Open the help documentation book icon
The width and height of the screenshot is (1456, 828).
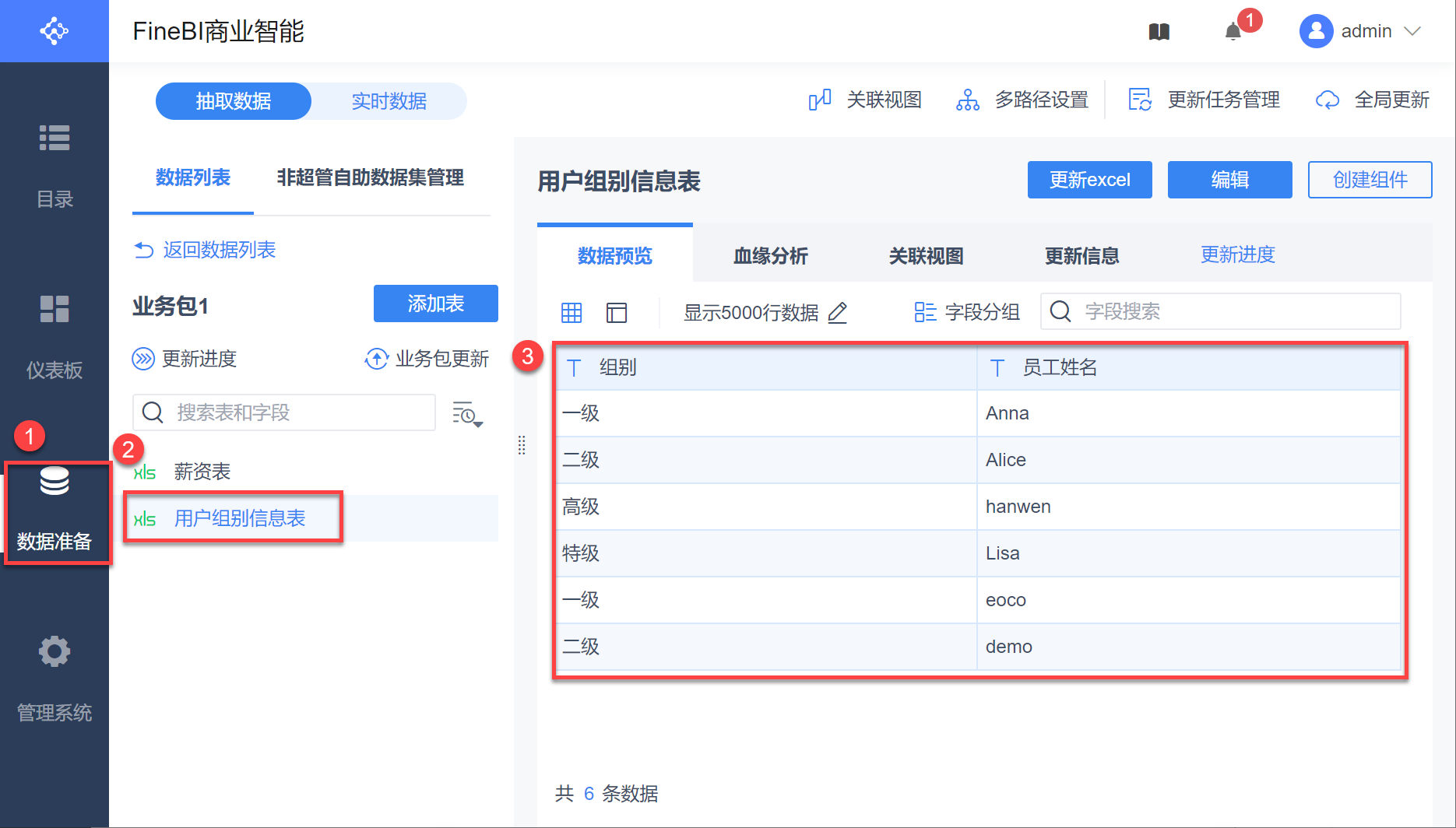coord(1159,32)
